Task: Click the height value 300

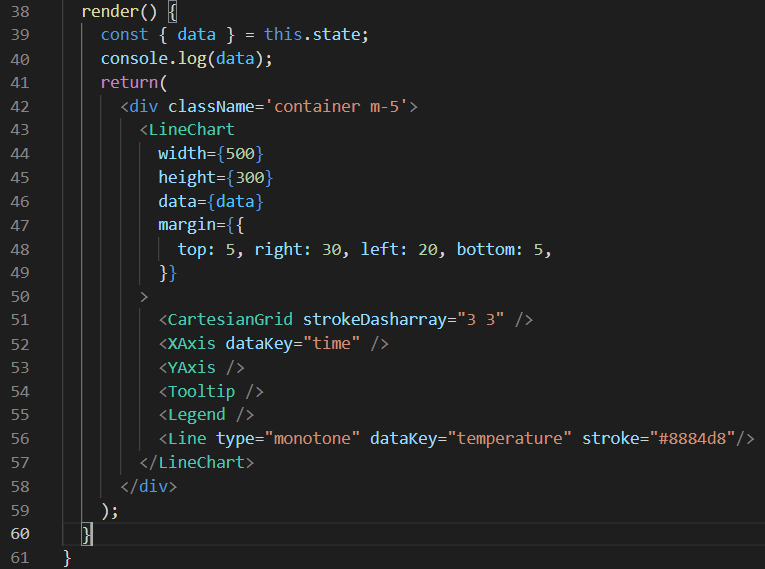Action: pyautogui.click(x=250, y=178)
